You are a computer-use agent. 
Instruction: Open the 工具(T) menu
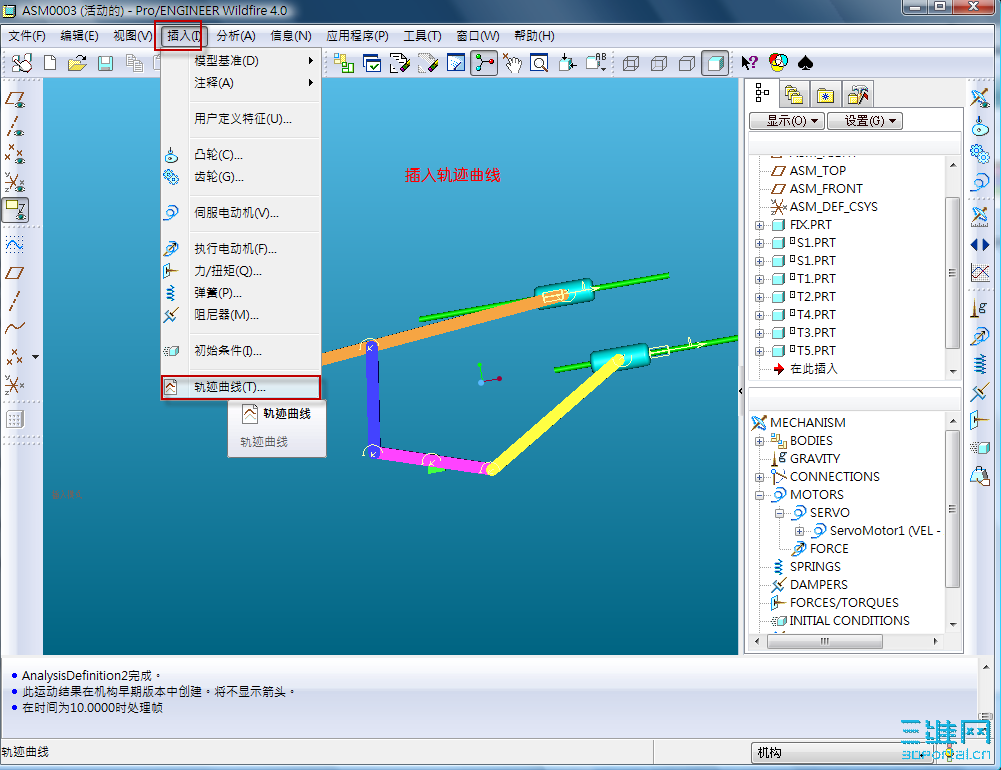(x=422, y=36)
